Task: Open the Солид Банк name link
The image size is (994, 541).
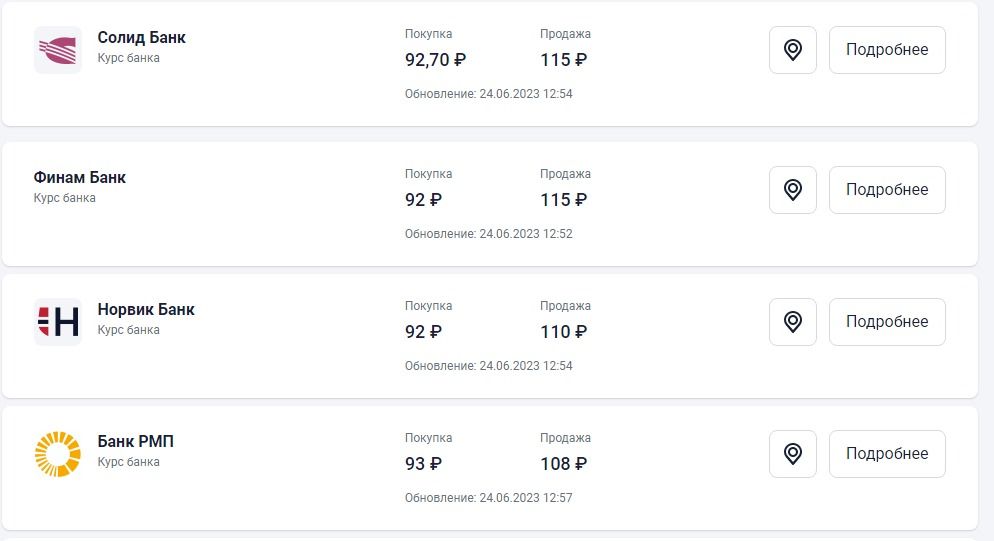Action: pyautogui.click(x=141, y=38)
